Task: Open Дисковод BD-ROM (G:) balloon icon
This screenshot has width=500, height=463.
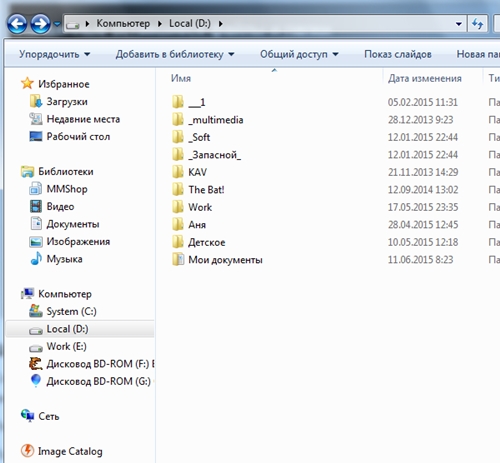Action: click(x=36, y=381)
